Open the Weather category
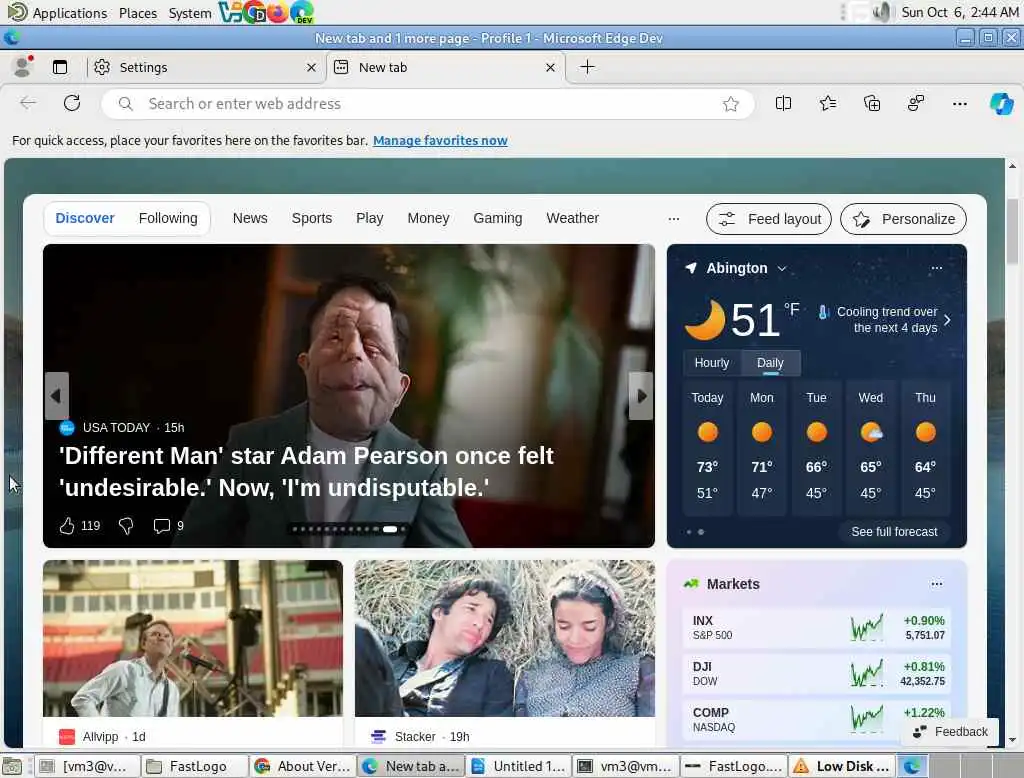Viewport: 1024px width, 778px height. point(573,218)
